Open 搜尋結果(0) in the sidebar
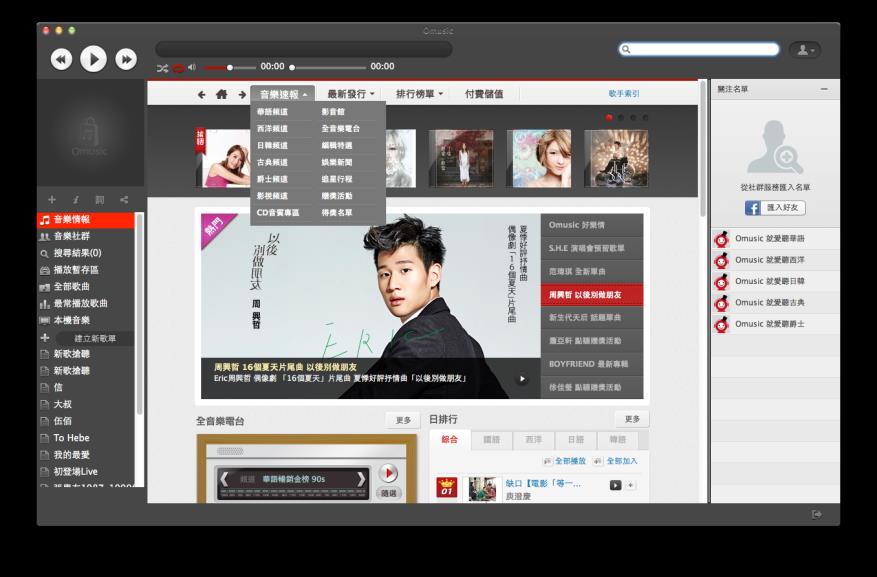Viewport: 877px width, 577px height. click(x=86, y=253)
